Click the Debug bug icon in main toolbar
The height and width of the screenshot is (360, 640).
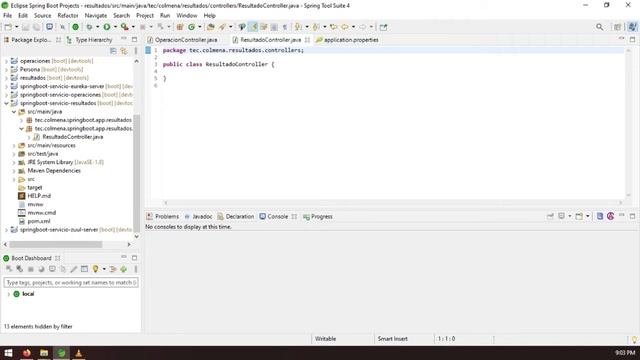[89, 27]
